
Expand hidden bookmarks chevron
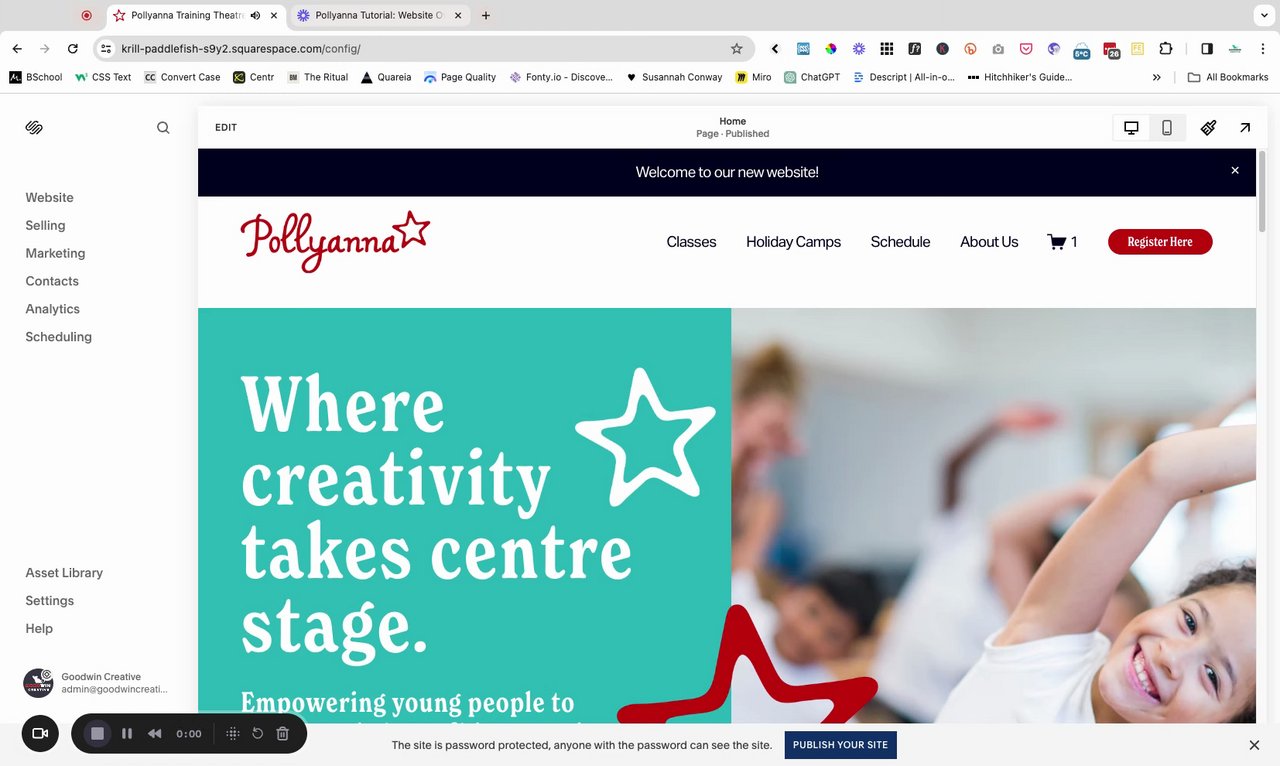[x=1157, y=77]
